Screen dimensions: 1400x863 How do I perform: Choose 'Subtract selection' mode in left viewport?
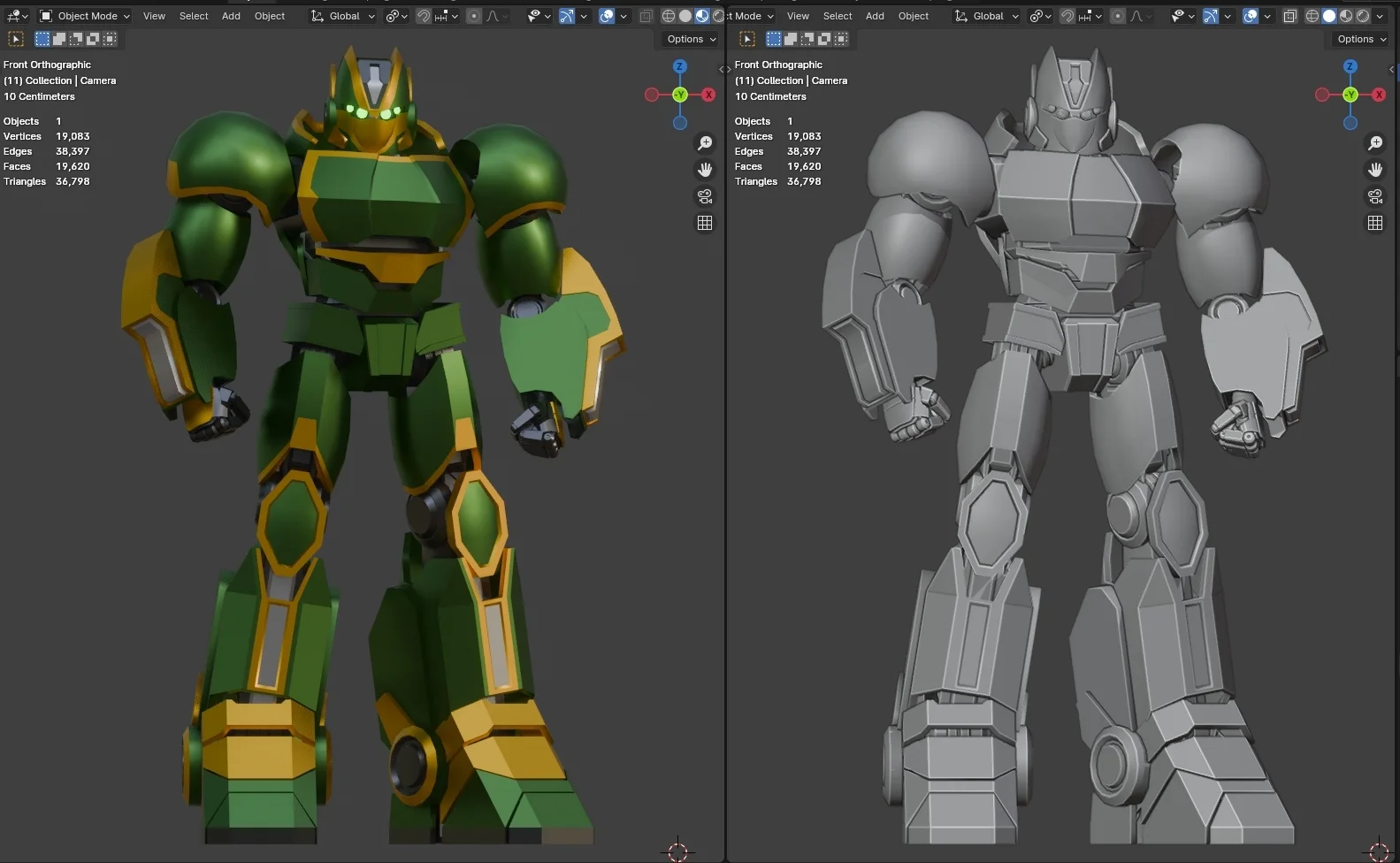(76, 39)
